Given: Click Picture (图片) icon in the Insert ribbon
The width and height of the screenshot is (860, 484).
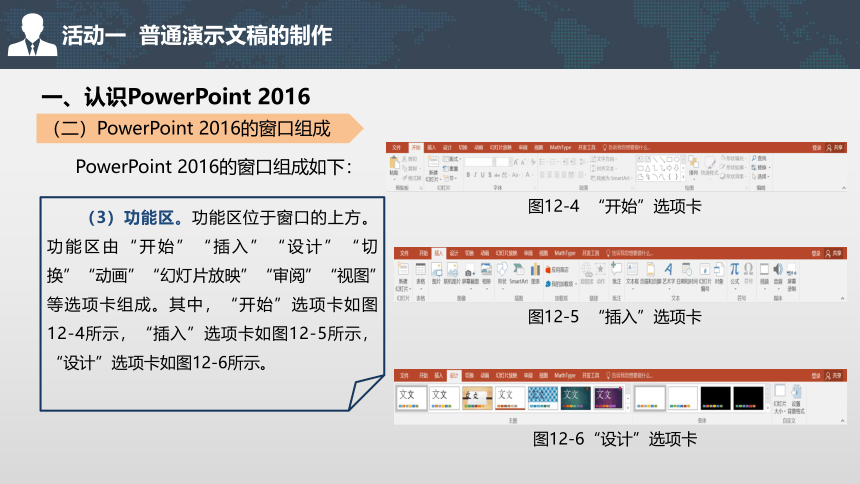Looking at the screenshot, I should click(x=437, y=269).
